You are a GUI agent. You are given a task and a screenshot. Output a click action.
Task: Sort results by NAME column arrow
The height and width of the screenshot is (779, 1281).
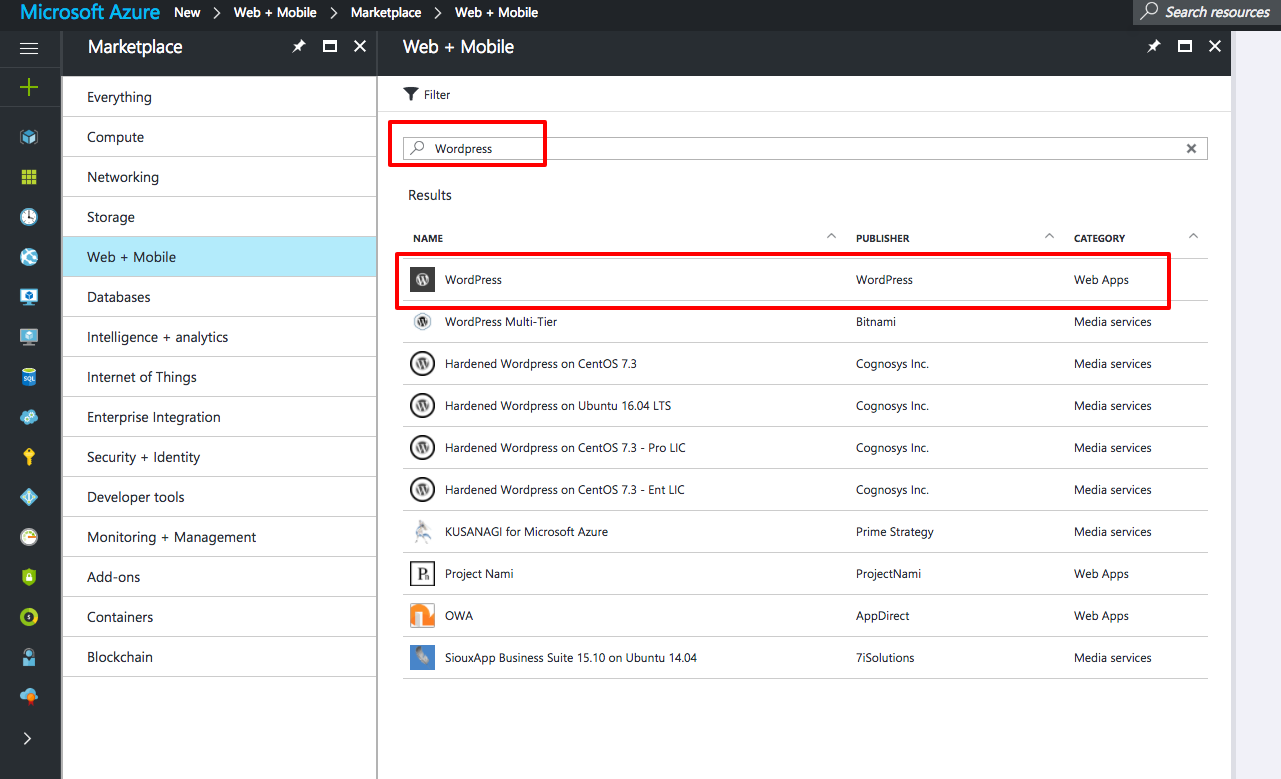pos(831,237)
